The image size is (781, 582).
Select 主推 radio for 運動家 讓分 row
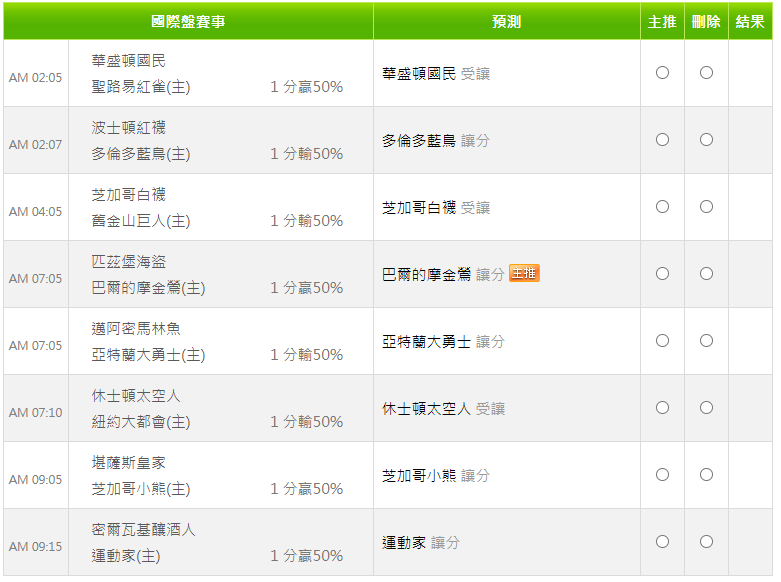pos(662,542)
